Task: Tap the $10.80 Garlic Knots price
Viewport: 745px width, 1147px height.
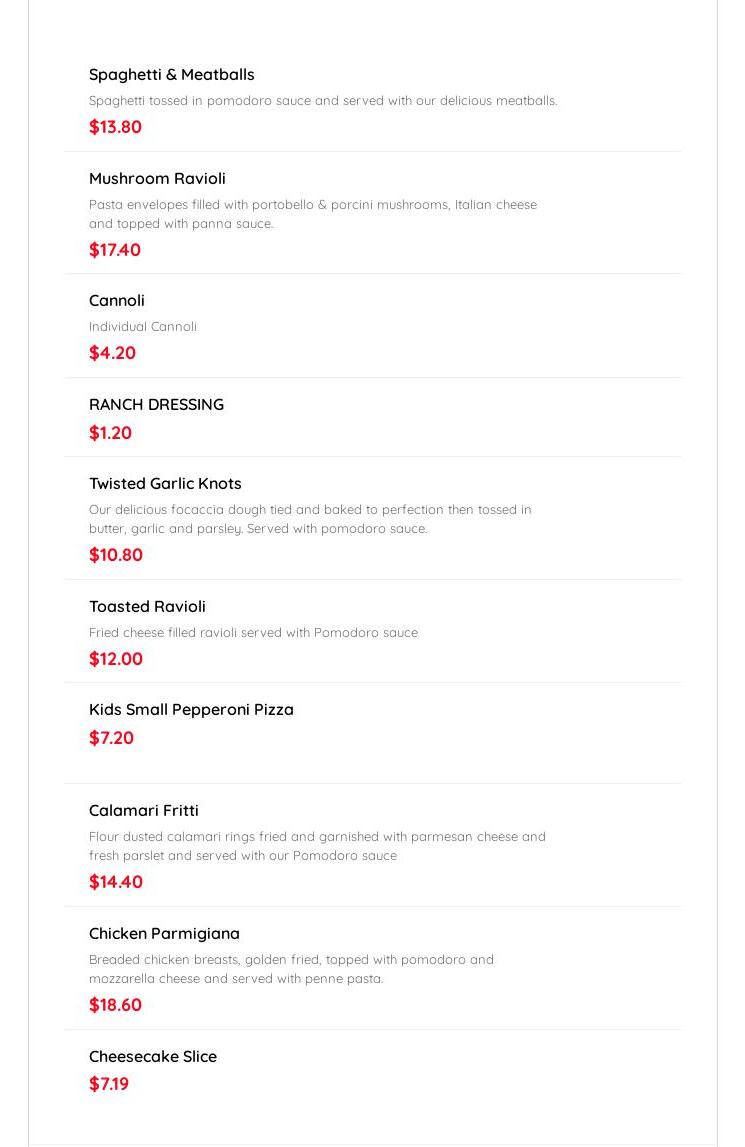Action: coord(116,555)
